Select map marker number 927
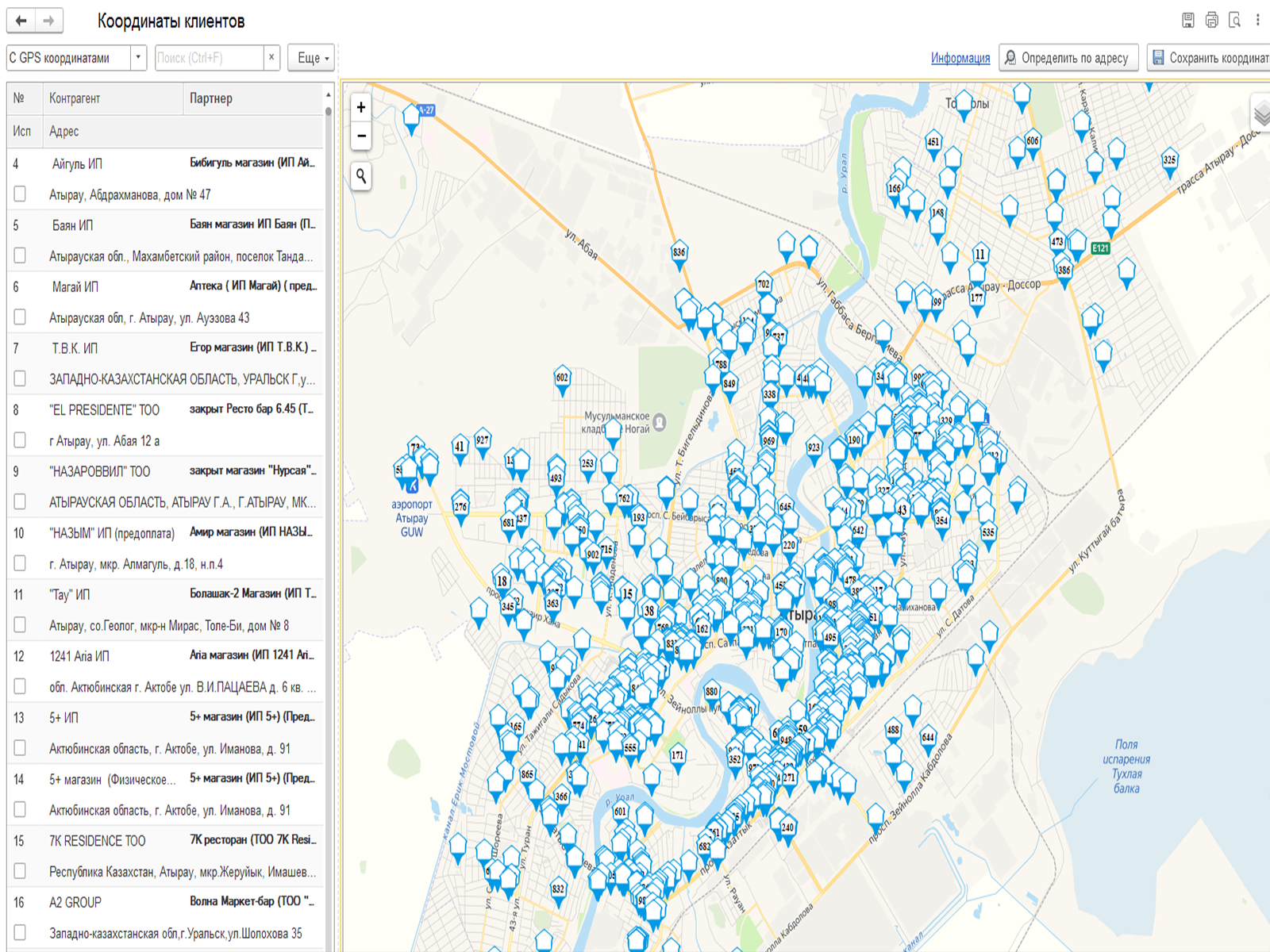 (x=482, y=442)
